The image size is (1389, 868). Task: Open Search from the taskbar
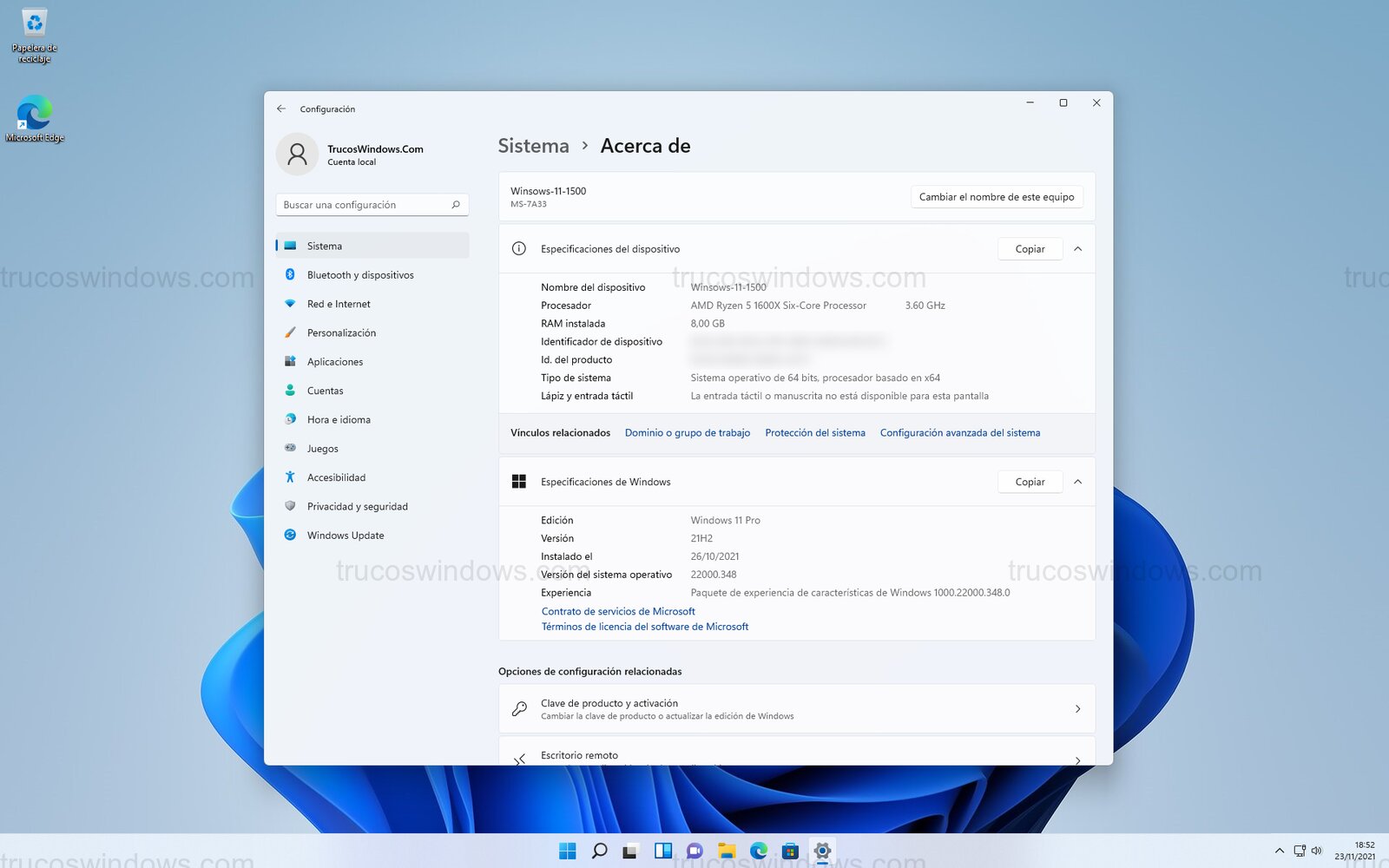[599, 852]
